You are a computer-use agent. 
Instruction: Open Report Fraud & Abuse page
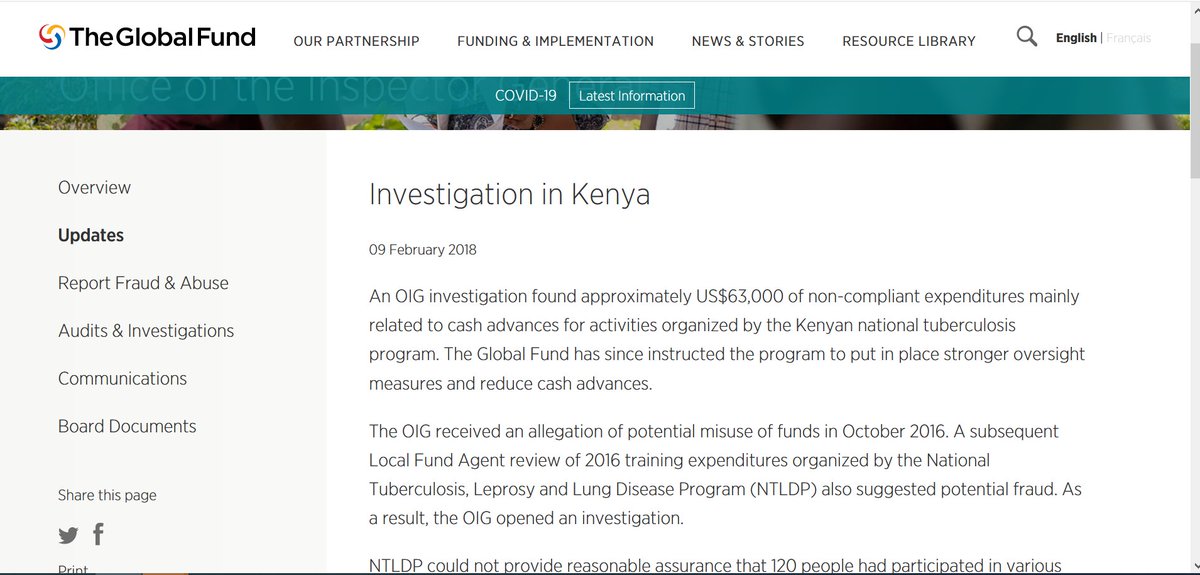[x=143, y=283]
